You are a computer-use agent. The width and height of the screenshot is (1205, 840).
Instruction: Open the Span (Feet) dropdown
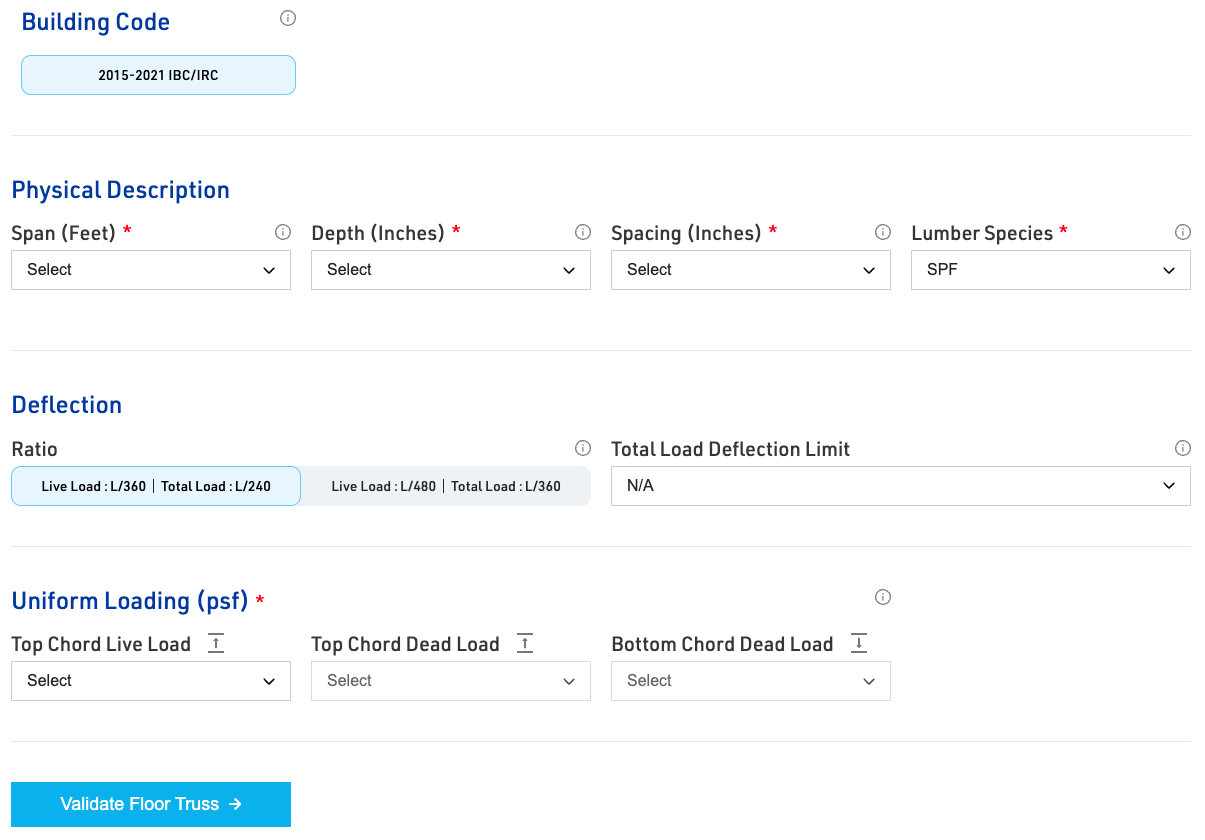(151, 270)
